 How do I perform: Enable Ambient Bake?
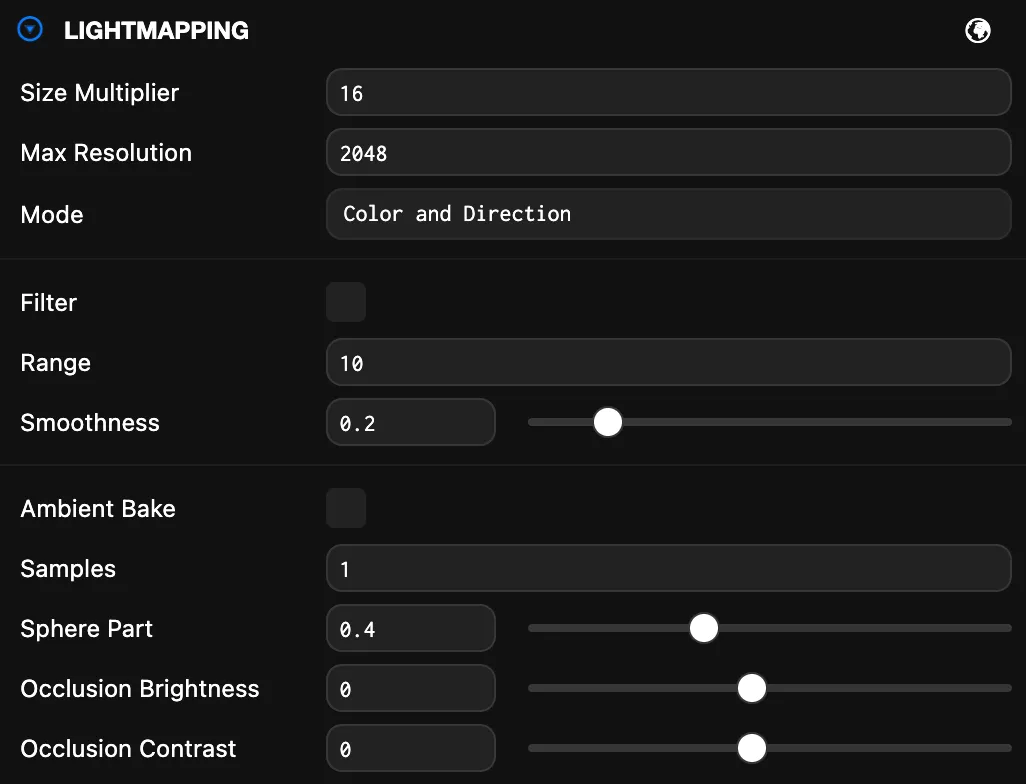[345, 508]
